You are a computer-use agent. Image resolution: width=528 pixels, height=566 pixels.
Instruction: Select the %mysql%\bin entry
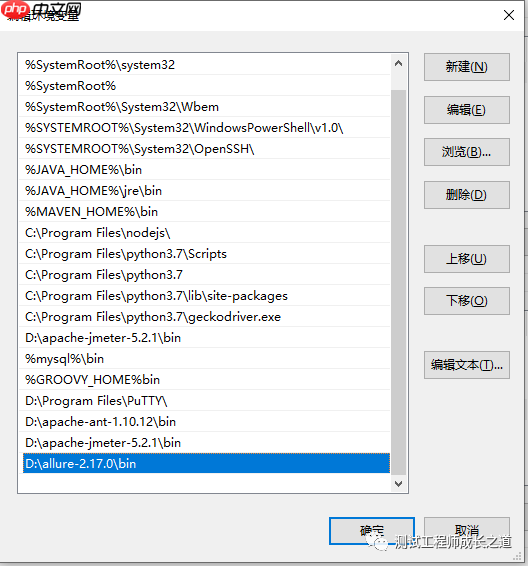204,358
